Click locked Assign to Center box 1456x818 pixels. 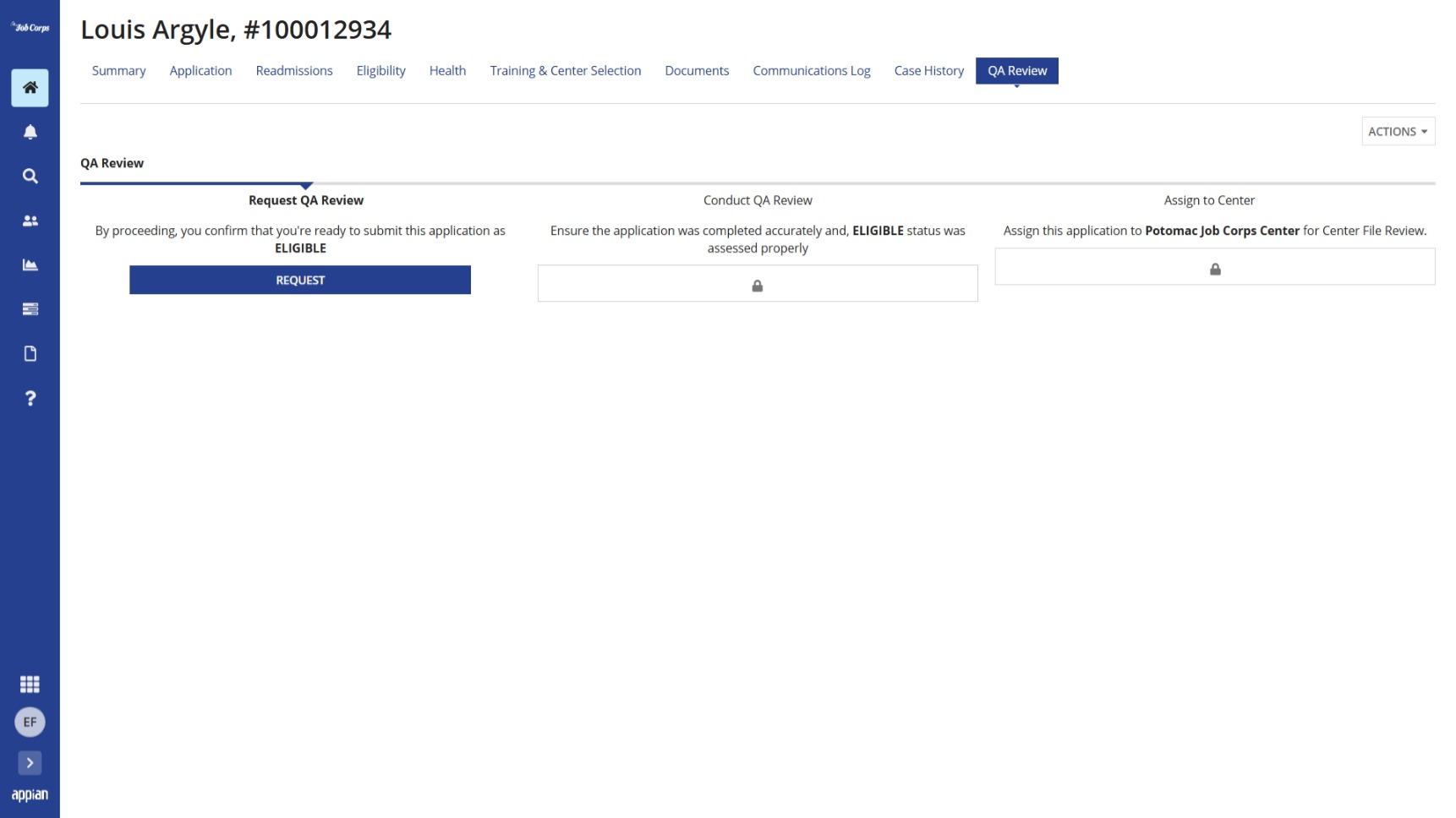[1215, 266]
